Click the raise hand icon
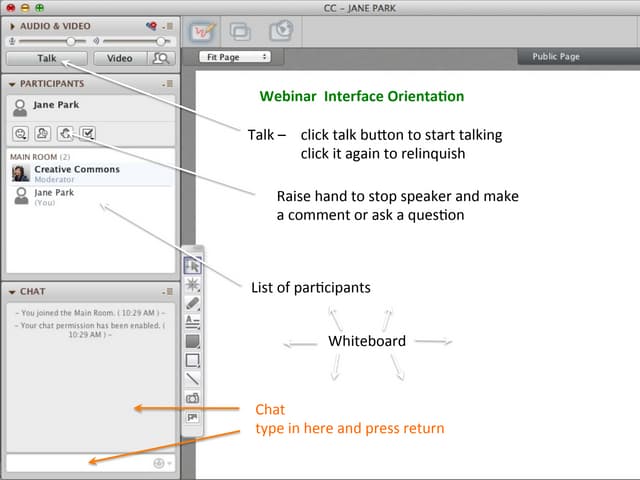This screenshot has height=480, width=640. (x=66, y=132)
